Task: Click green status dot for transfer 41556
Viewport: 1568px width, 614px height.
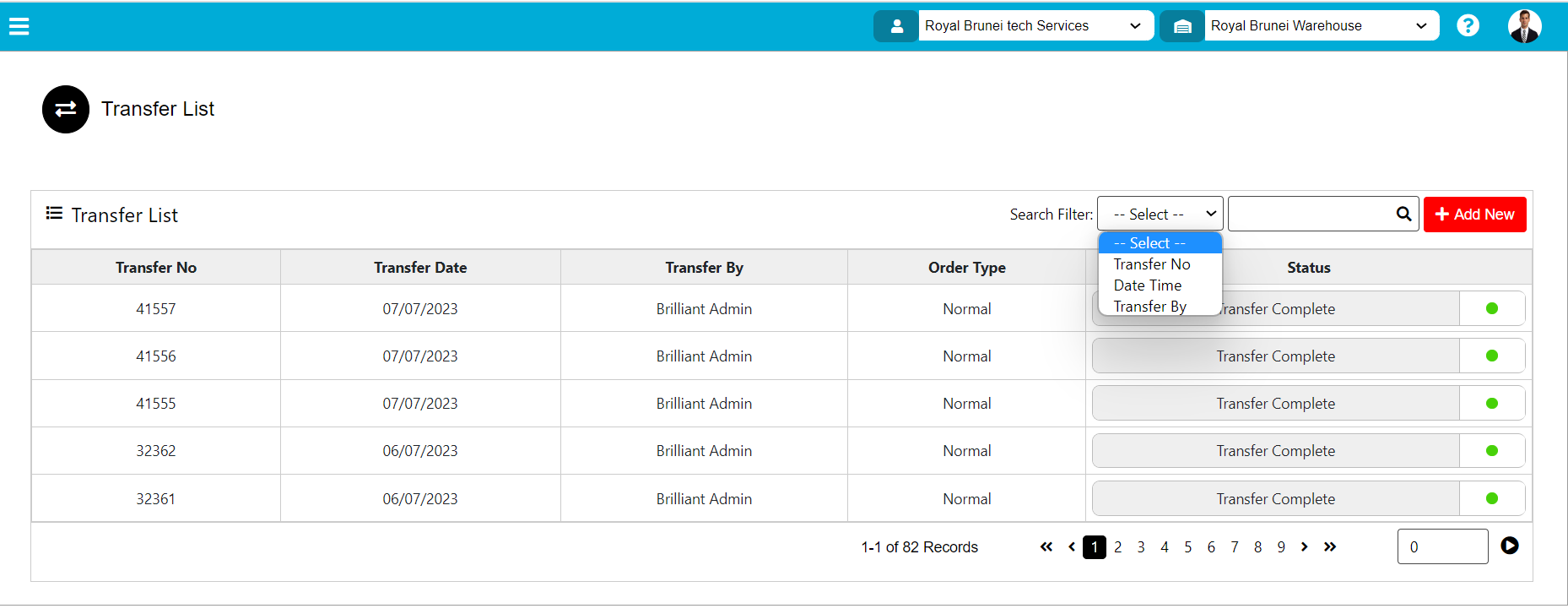Action: [1491, 356]
